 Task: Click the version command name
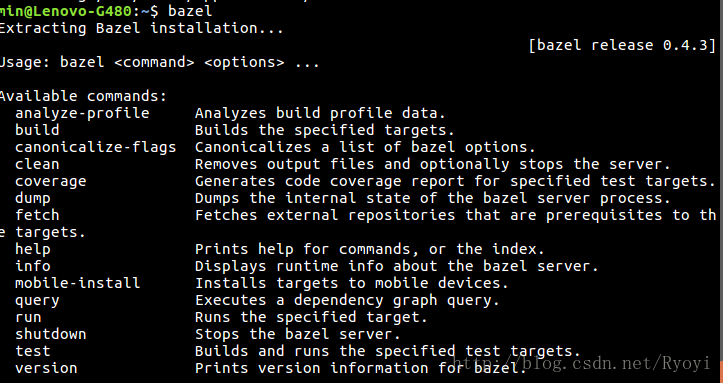pyautogui.click(x=46, y=368)
